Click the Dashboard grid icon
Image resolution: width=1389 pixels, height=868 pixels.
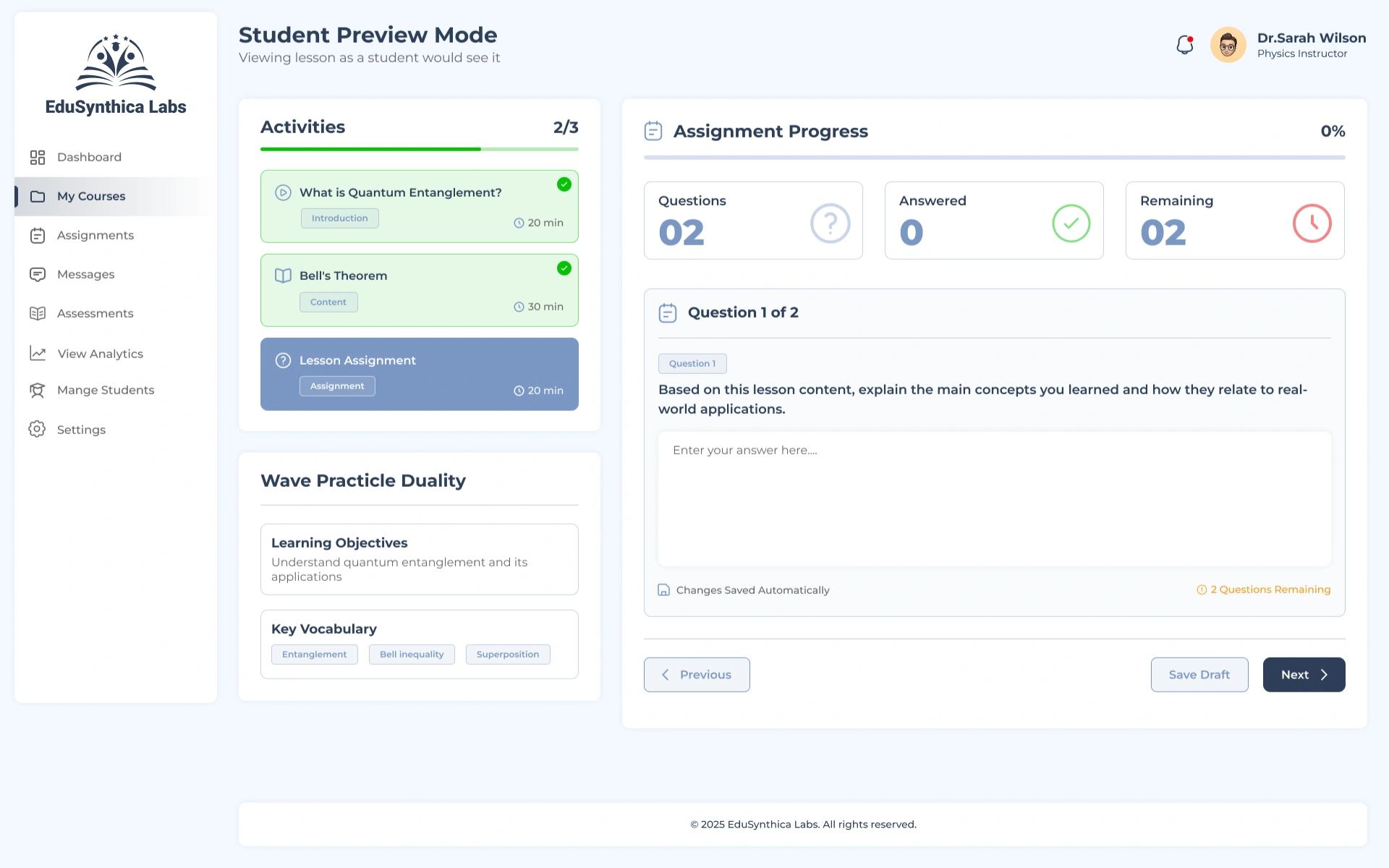(x=38, y=157)
